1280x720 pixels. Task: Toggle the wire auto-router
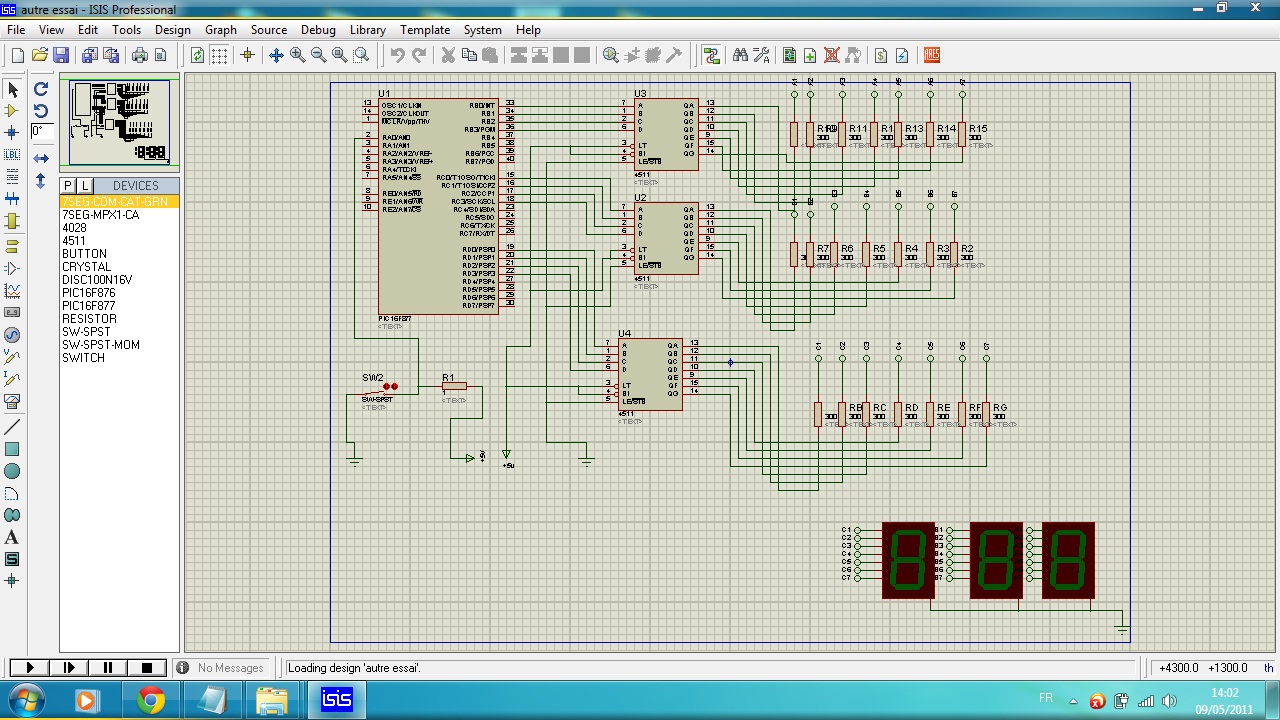(x=711, y=55)
